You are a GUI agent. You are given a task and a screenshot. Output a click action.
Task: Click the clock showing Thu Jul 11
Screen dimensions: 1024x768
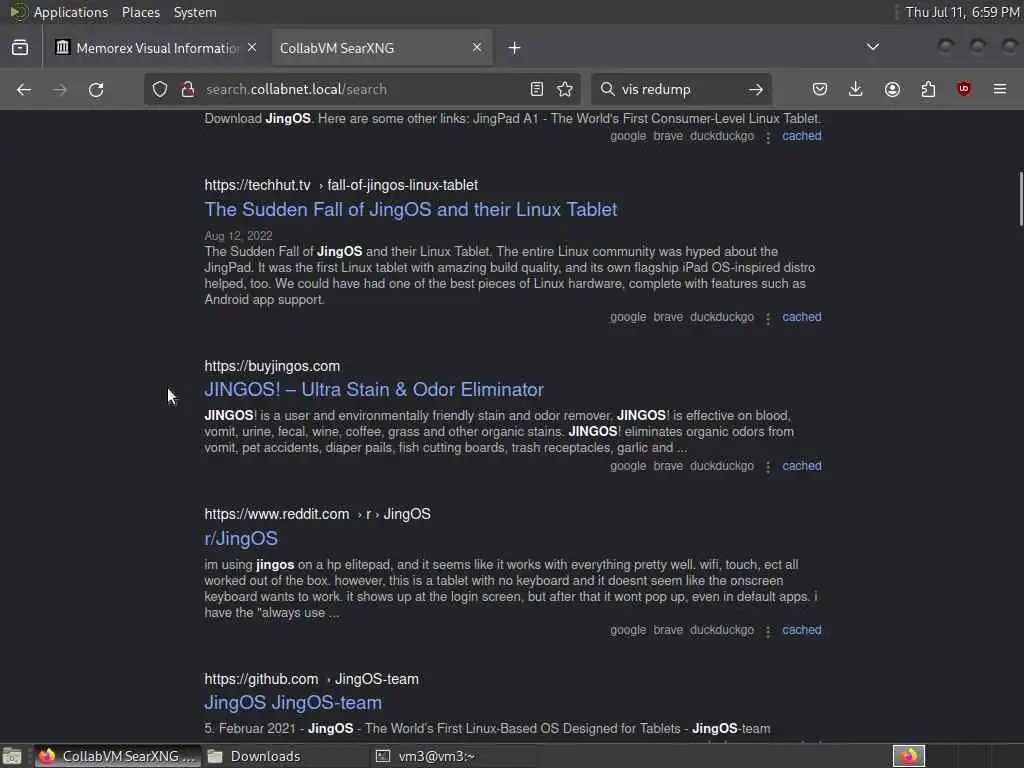pos(962,12)
